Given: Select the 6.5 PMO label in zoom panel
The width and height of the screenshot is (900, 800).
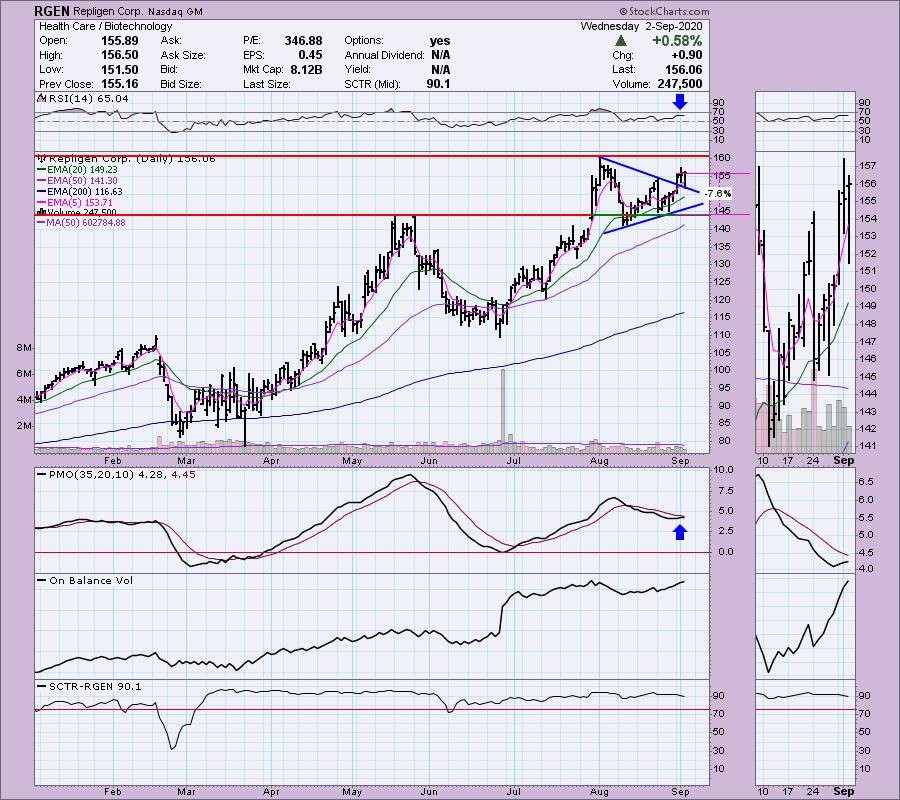Looking at the screenshot, I should [x=866, y=482].
